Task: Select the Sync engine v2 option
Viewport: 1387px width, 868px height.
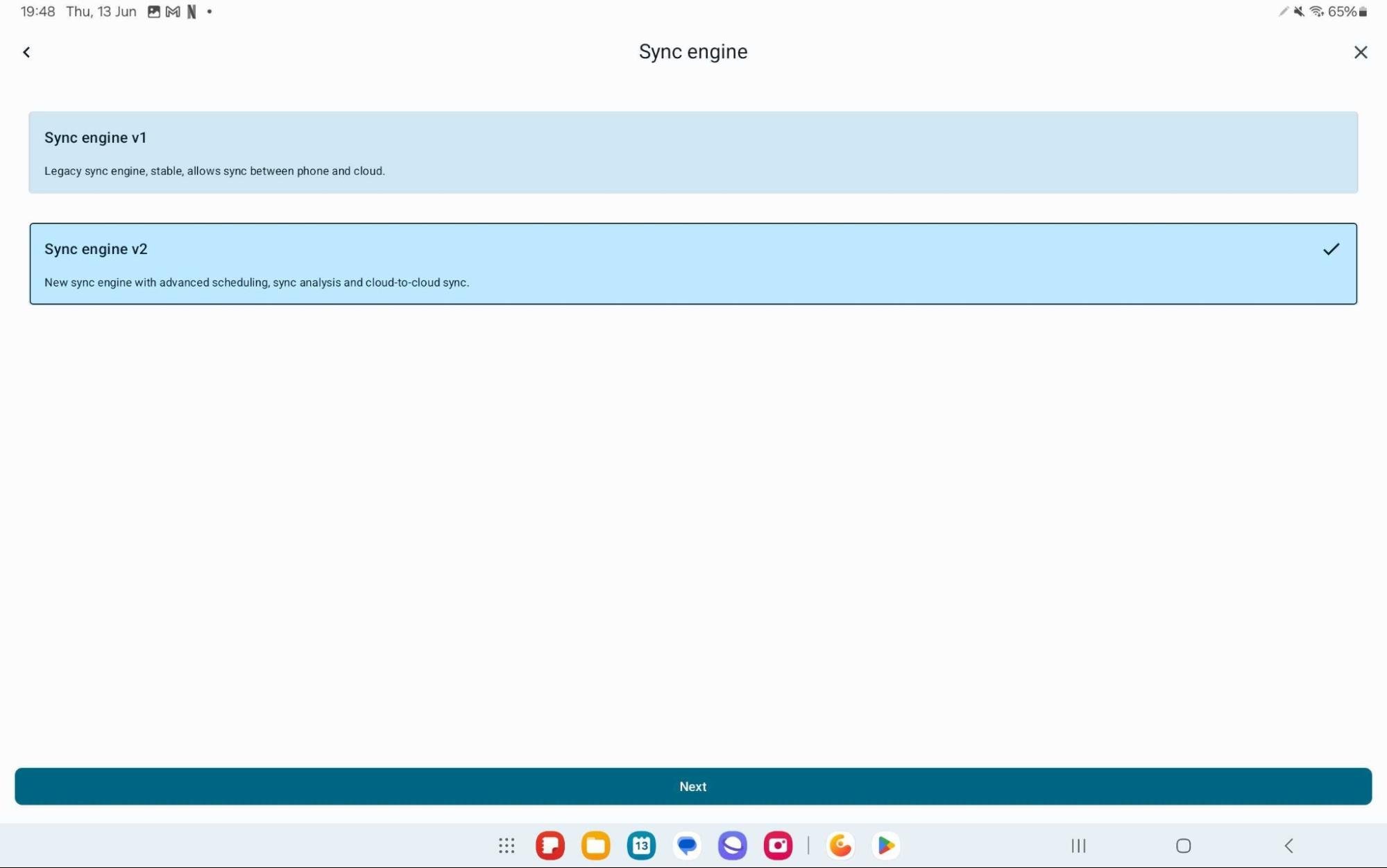Action: coord(692,264)
